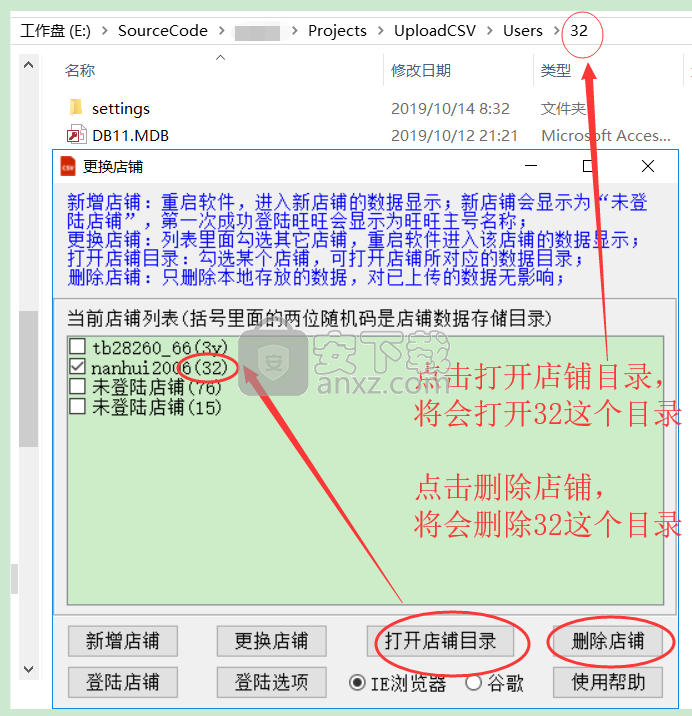This screenshot has width=692, height=716.
Task: Navigate to Projects in breadcrumb path
Action: point(337,31)
